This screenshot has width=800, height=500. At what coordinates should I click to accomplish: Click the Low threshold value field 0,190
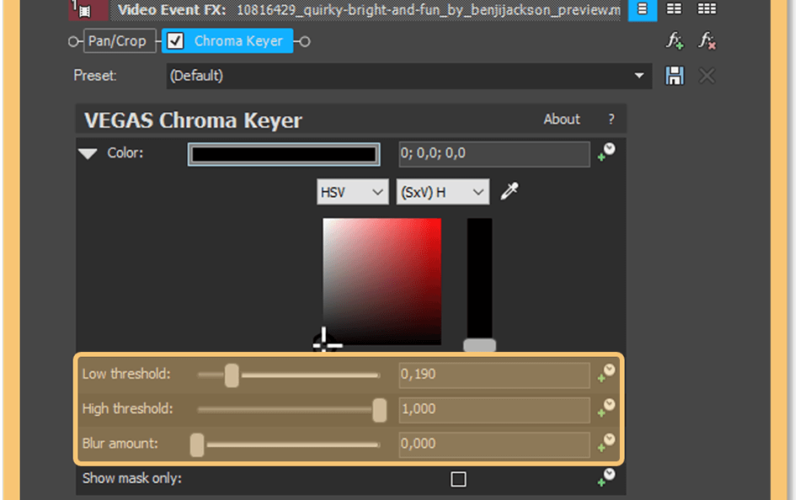[x=494, y=374]
